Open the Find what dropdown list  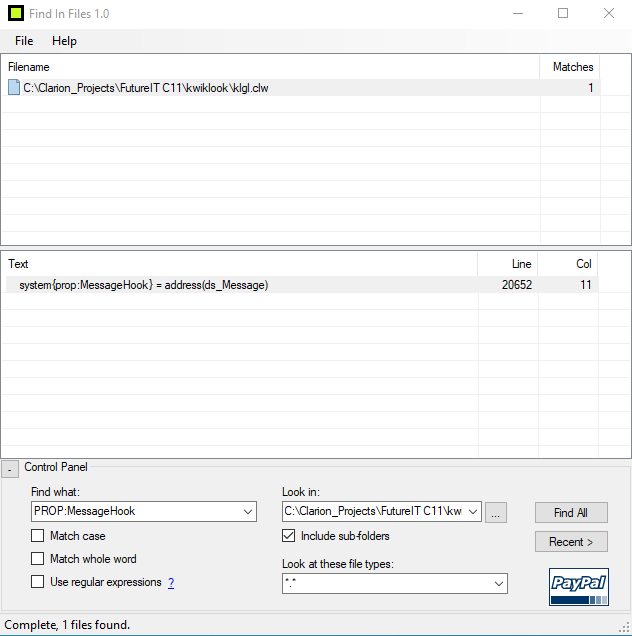[248, 512]
